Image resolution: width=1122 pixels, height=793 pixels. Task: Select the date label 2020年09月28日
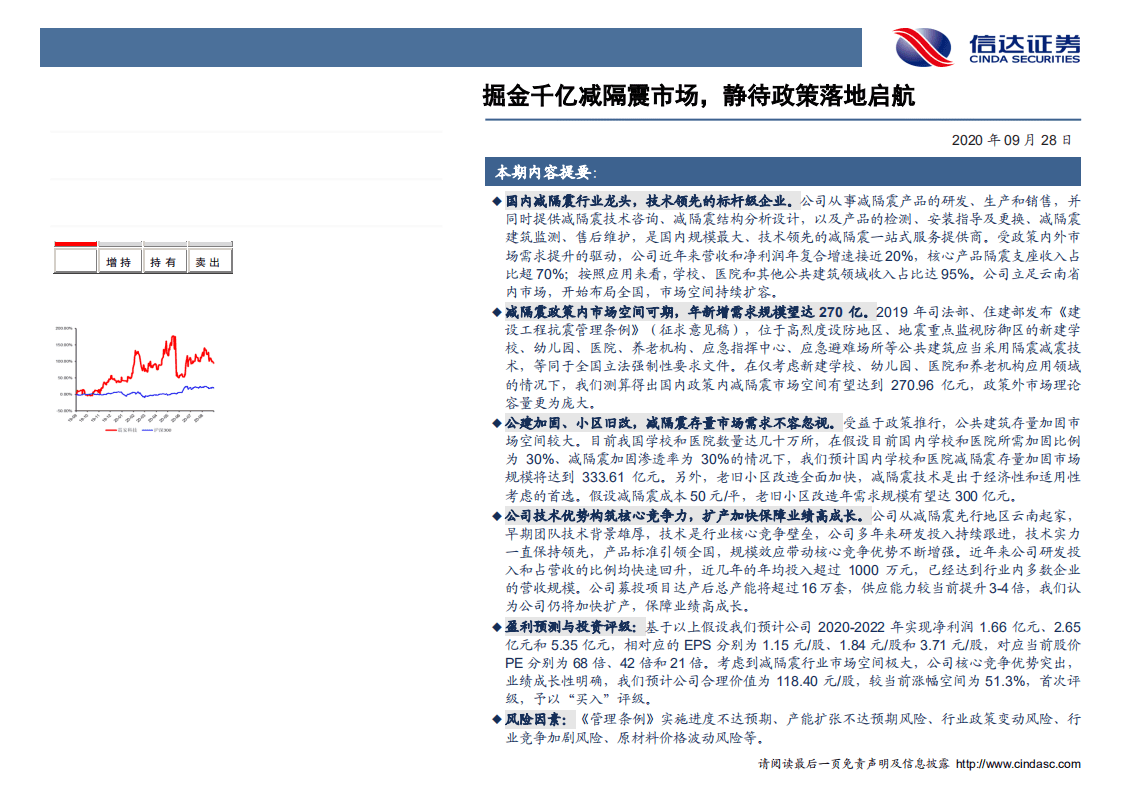(1012, 138)
